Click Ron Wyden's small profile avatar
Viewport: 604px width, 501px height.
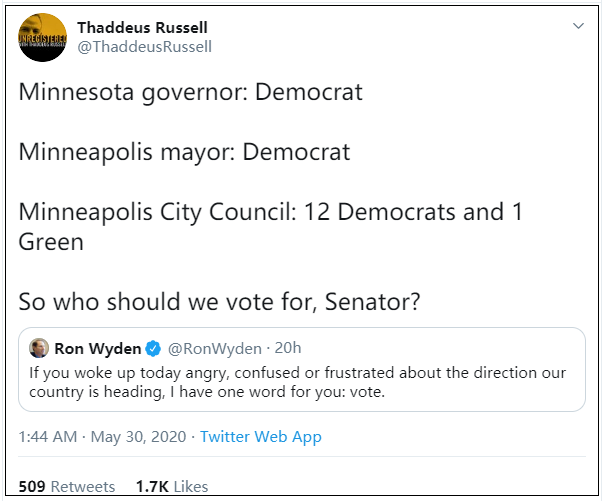[x=38, y=349]
